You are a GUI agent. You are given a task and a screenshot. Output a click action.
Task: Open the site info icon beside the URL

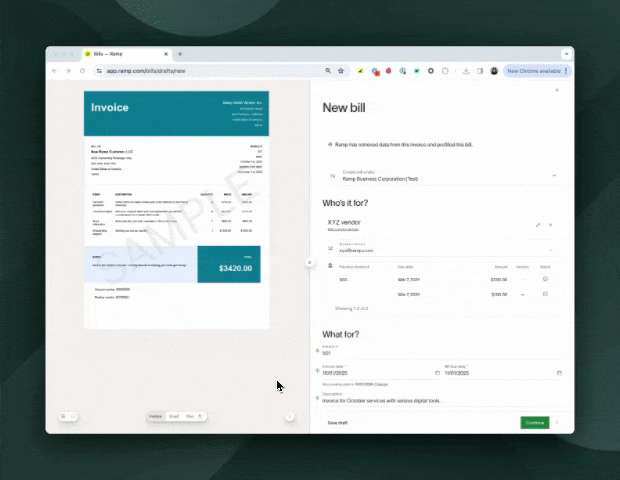99,71
